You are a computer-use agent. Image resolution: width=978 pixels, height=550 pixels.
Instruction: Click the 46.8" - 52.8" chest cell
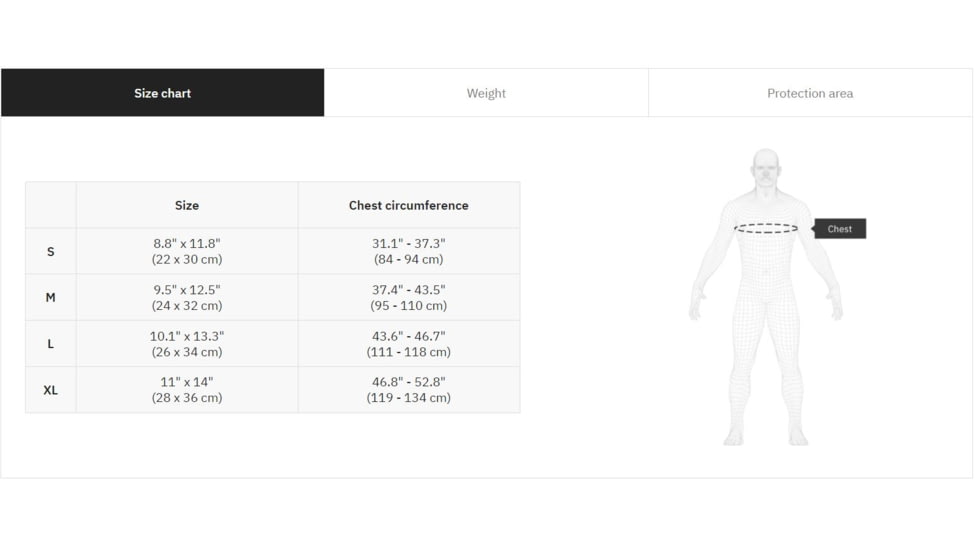(x=408, y=390)
